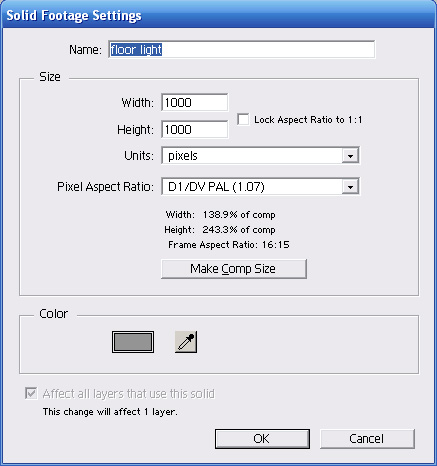
Task: Click the 'Pixel Aspect Ratio:' label
Action: (x=106, y=187)
